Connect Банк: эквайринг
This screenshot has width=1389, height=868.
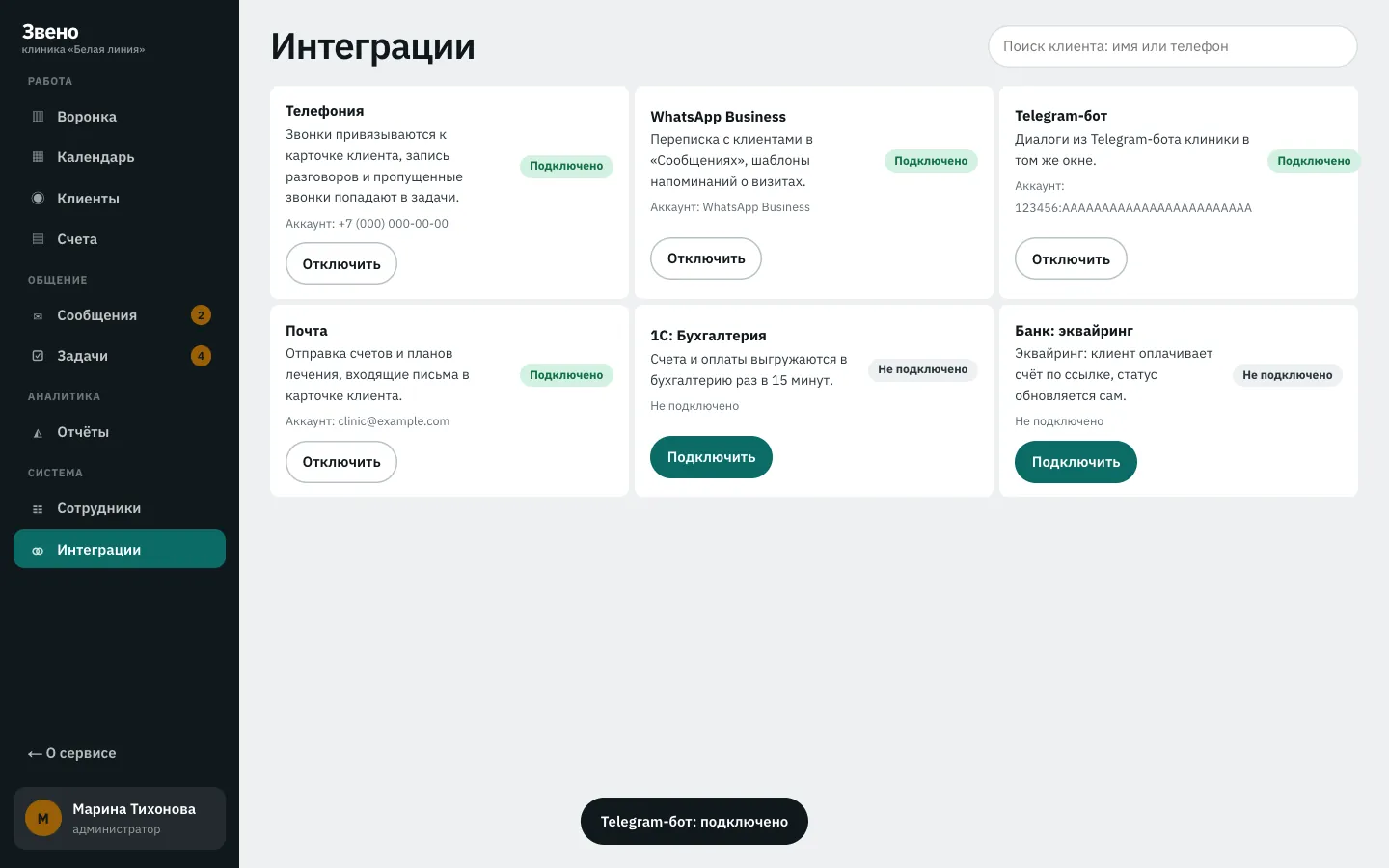point(1076,462)
